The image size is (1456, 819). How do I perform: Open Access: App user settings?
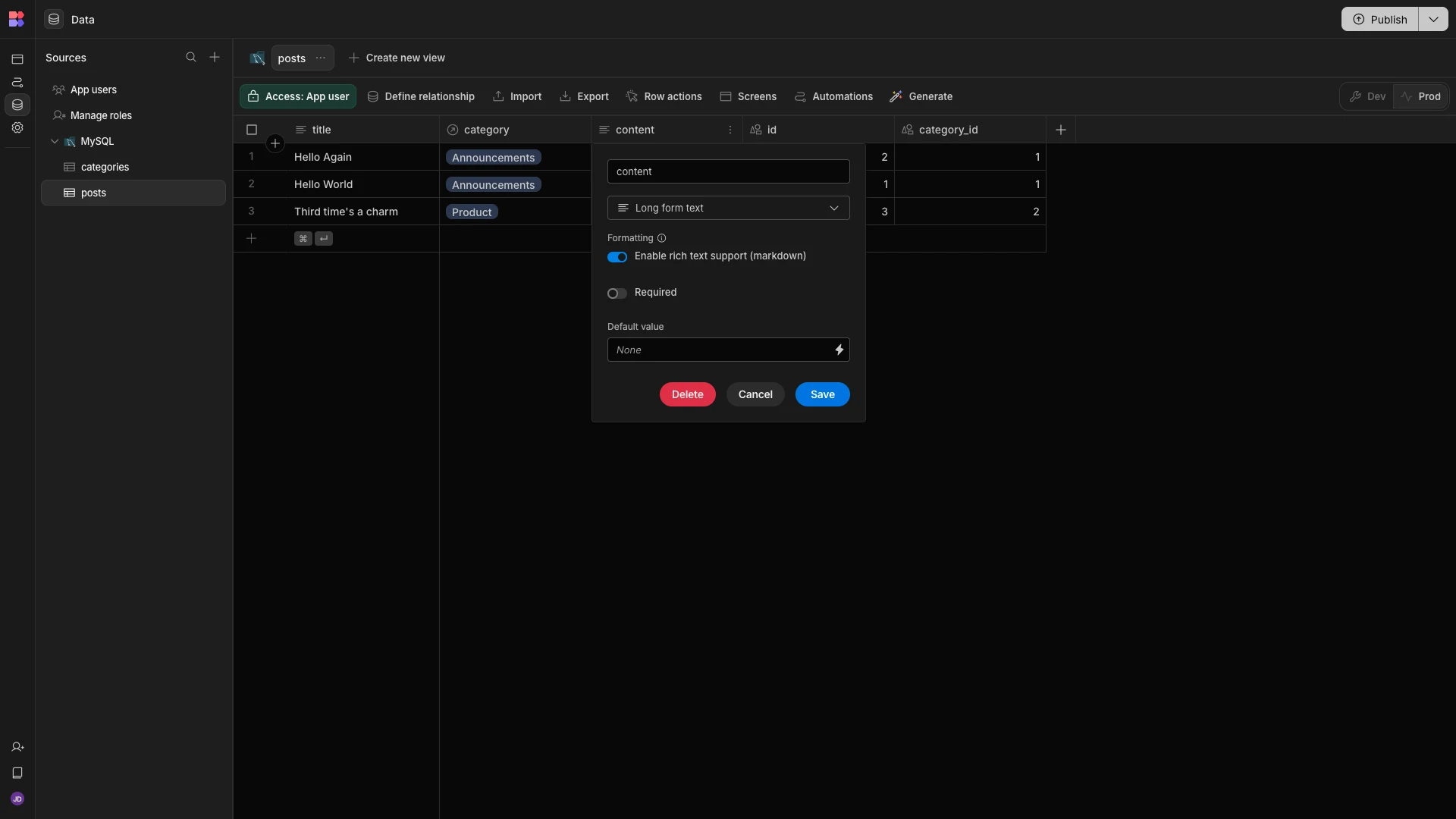298,96
